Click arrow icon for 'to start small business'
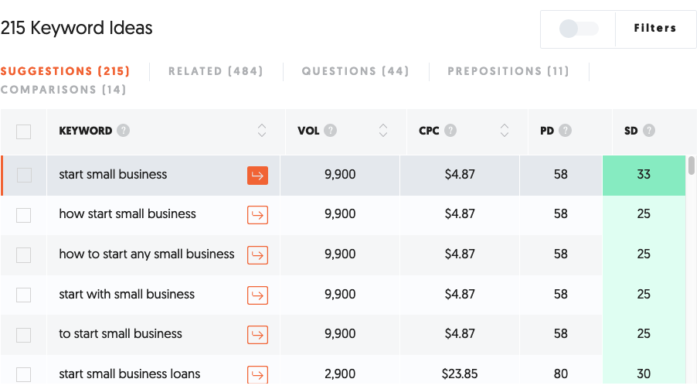Image resolution: width=700 pixels, height=389 pixels. pyautogui.click(x=258, y=335)
